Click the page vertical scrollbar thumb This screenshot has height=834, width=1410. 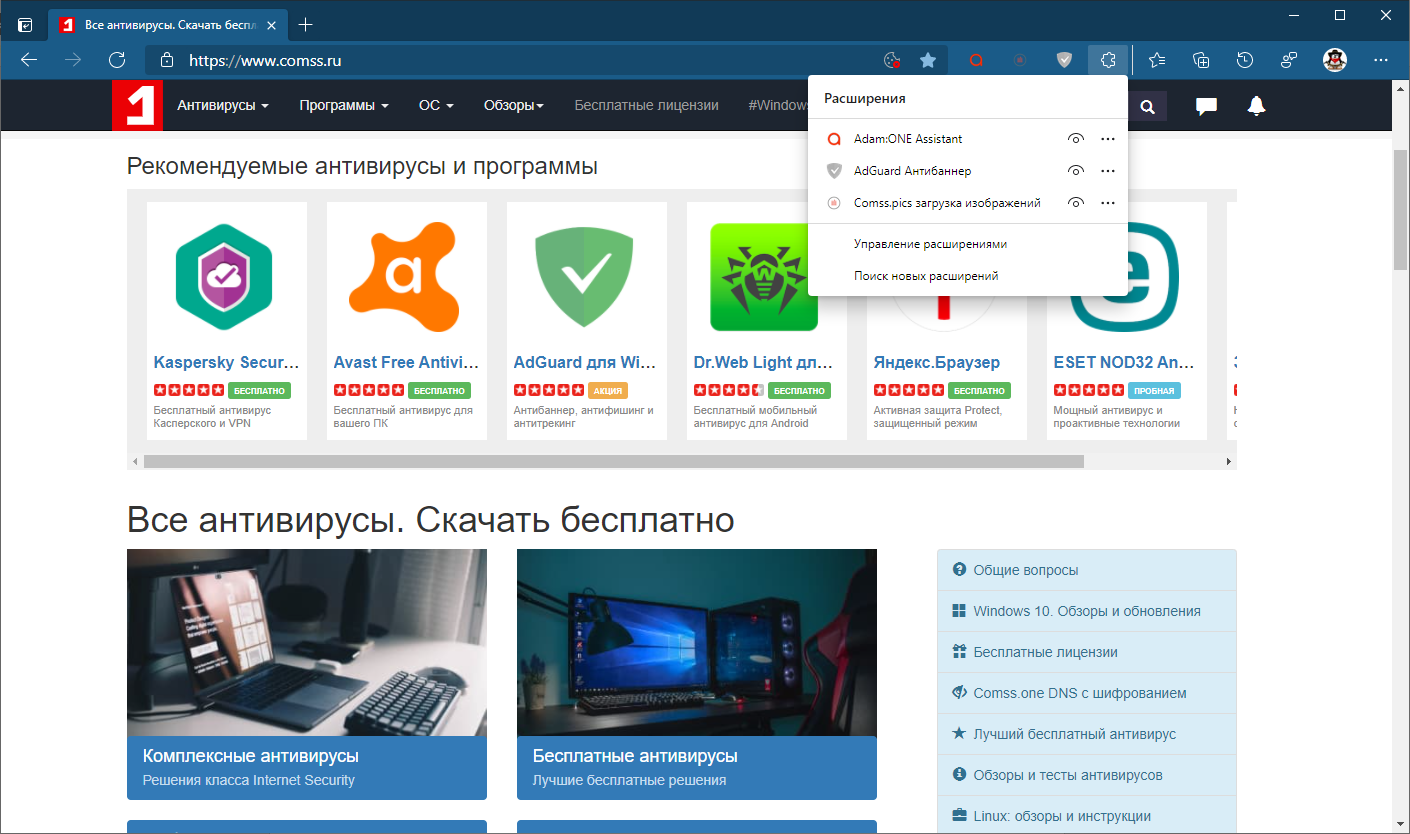(1401, 210)
